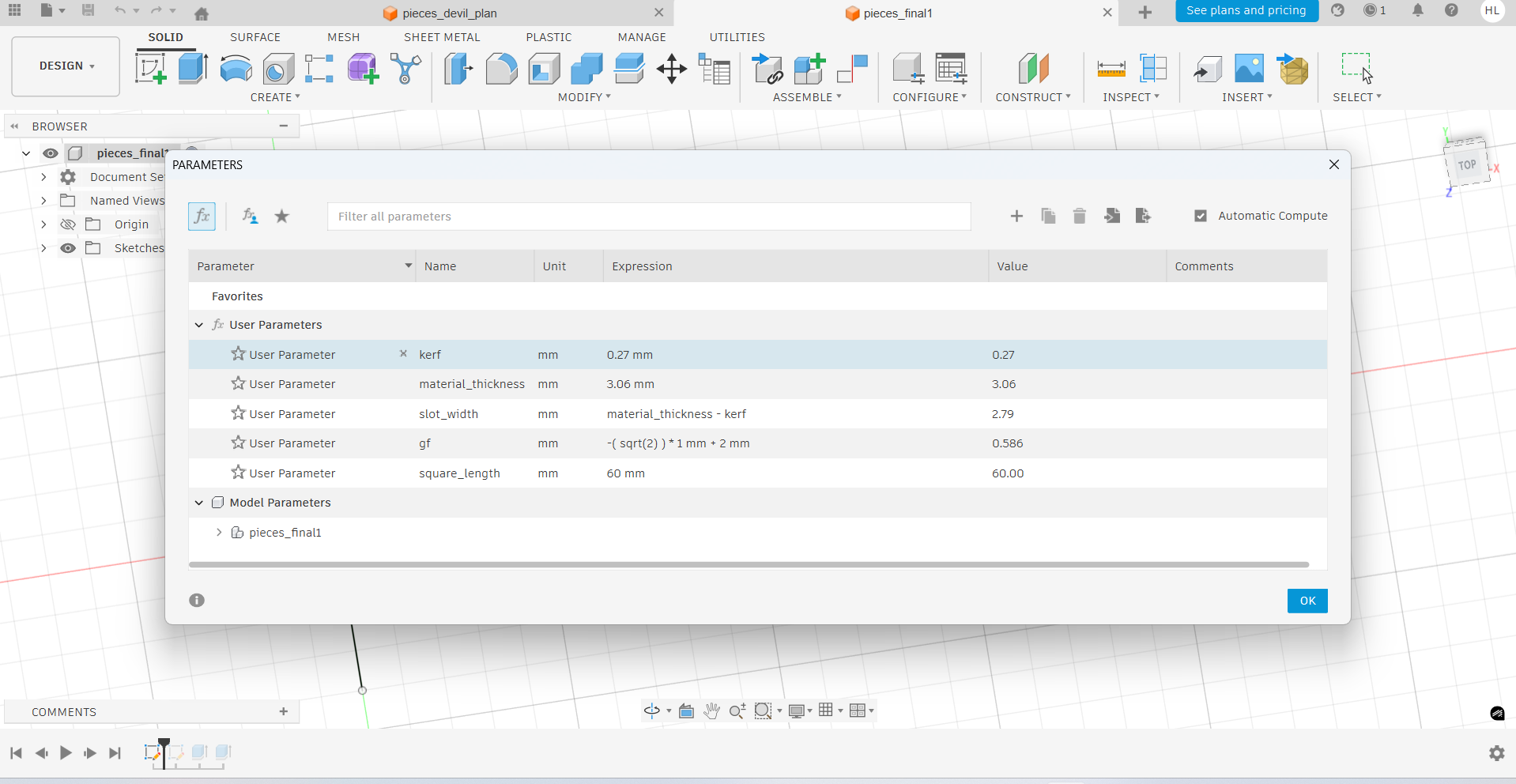Viewport: 1516px width, 784px height.
Task: Click the Filter all parameters field
Action: coord(648,217)
